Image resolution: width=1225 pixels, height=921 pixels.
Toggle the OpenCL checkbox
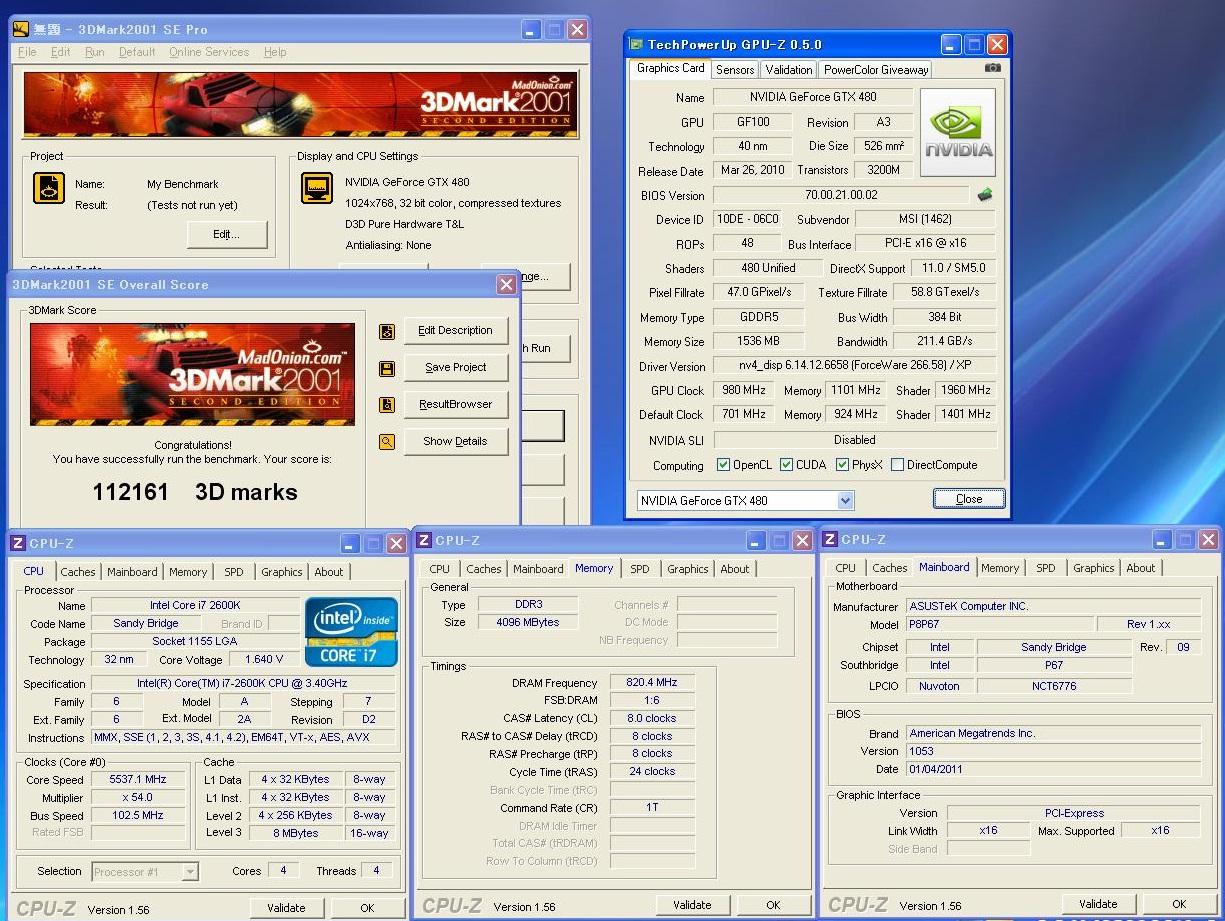[x=724, y=465]
